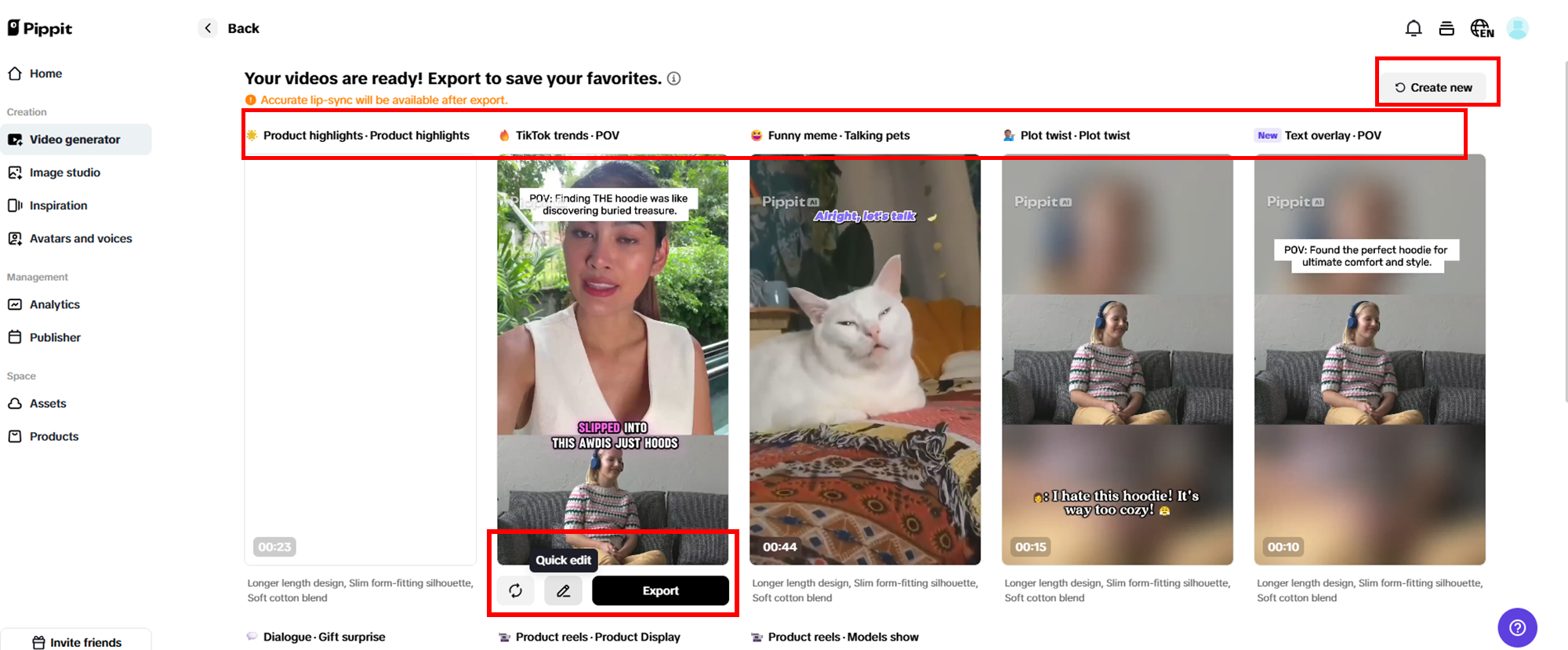Open the Publisher section

[x=55, y=337]
